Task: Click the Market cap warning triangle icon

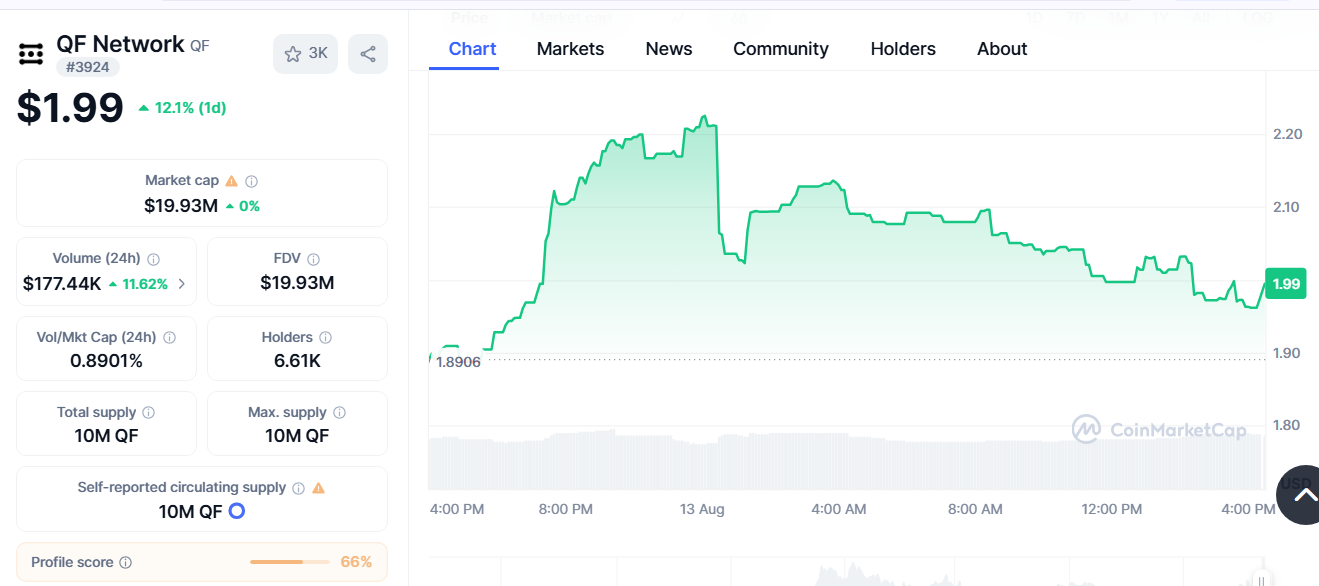Action: tap(232, 181)
